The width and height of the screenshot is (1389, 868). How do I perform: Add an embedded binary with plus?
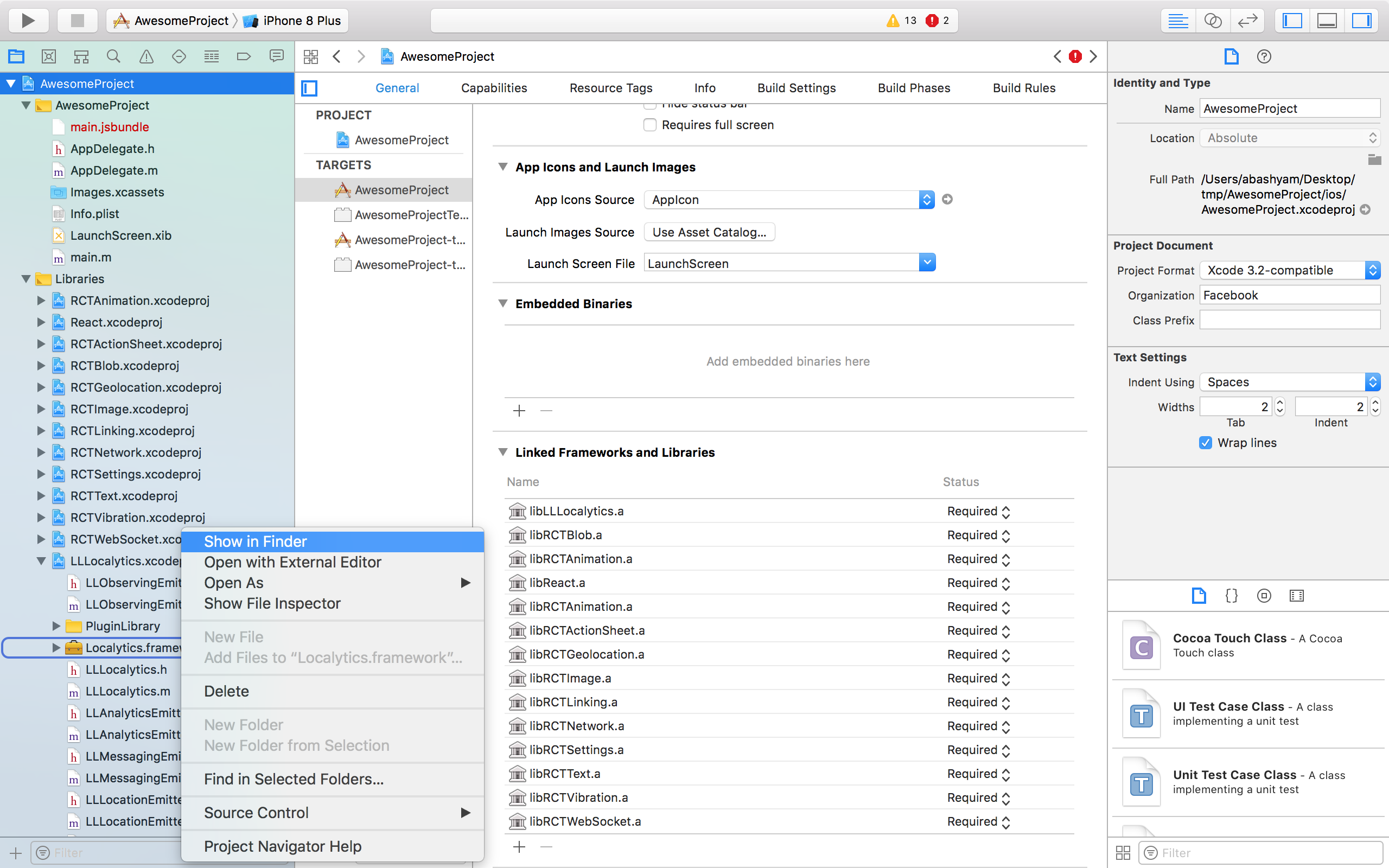pos(519,411)
